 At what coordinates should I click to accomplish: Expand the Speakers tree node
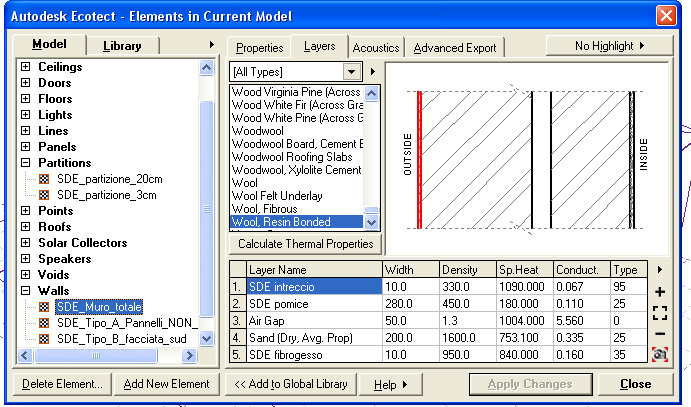(x=26, y=259)
